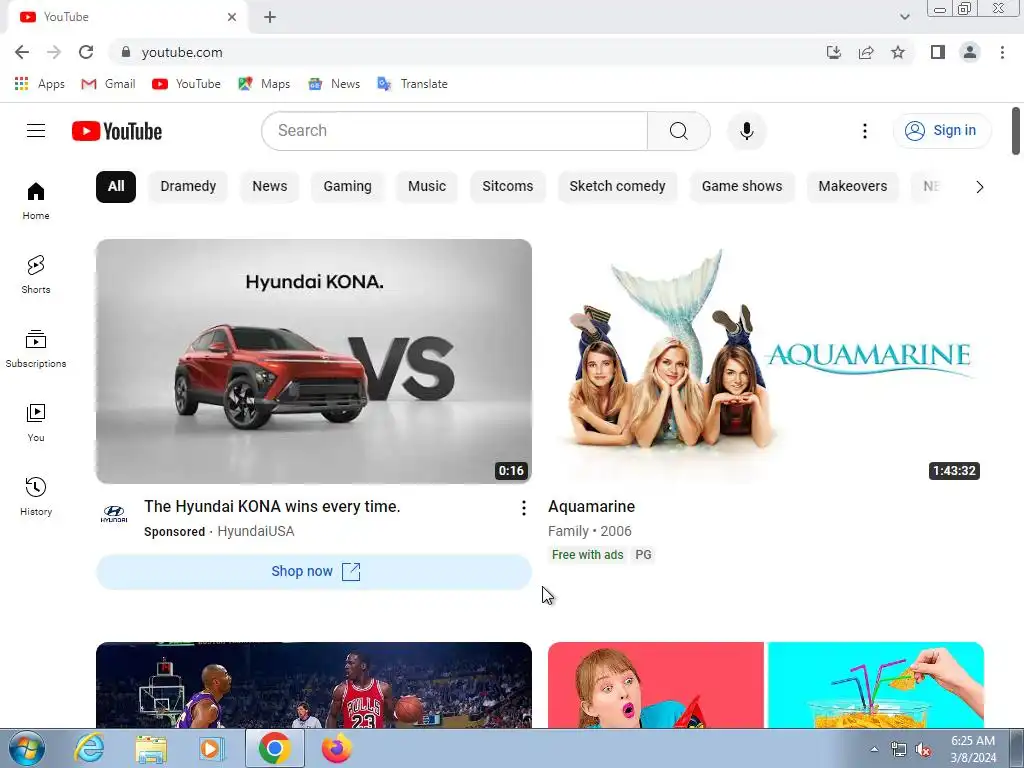This screenshot has height=768, width=1024.
Task: Click the YouTube logo
Action: tap(117, 131)
